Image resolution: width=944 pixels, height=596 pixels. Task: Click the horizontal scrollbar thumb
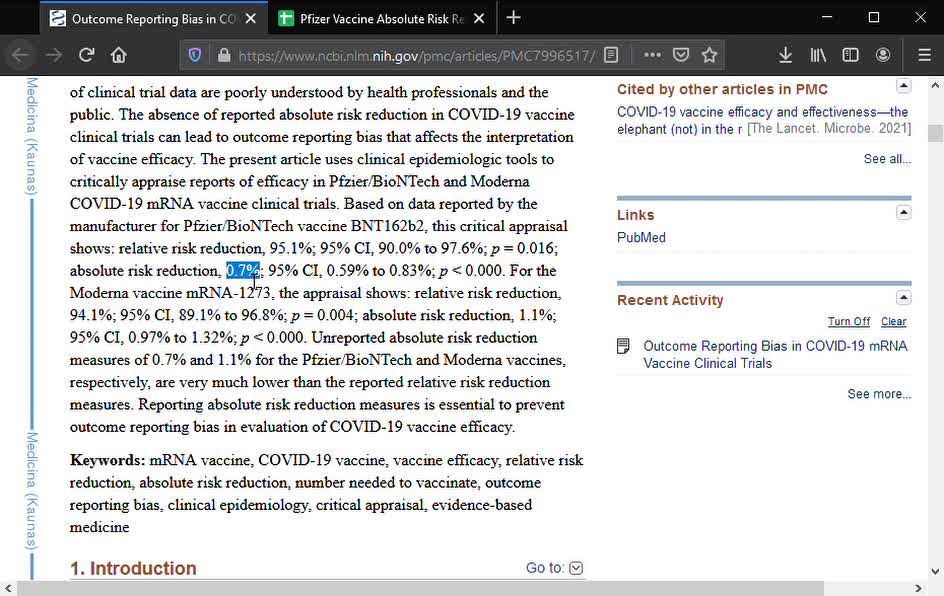tap(420, 588)
